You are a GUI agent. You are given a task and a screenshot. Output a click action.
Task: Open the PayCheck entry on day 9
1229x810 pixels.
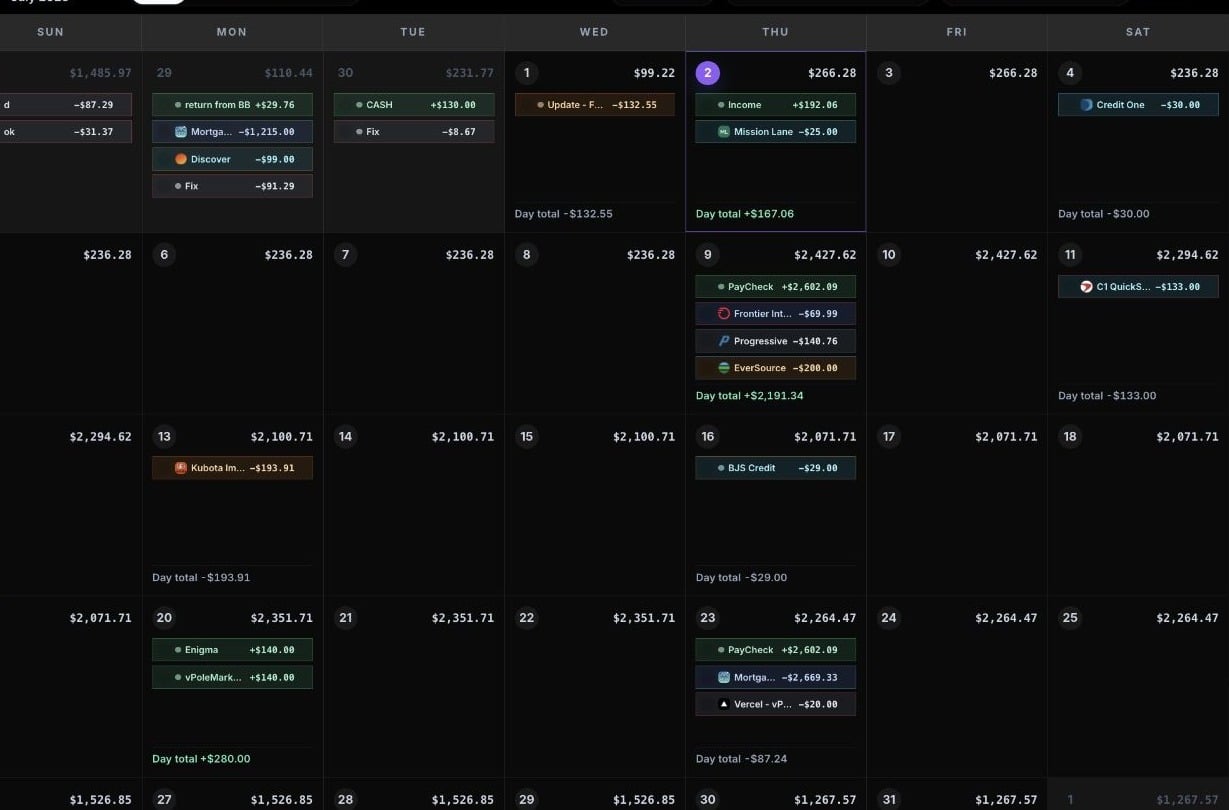[x=775, y=287]
